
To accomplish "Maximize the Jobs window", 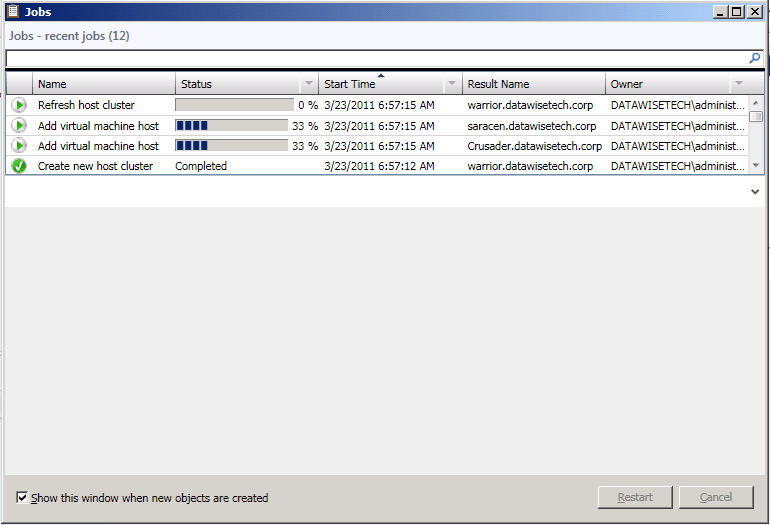I will [737, 12].
